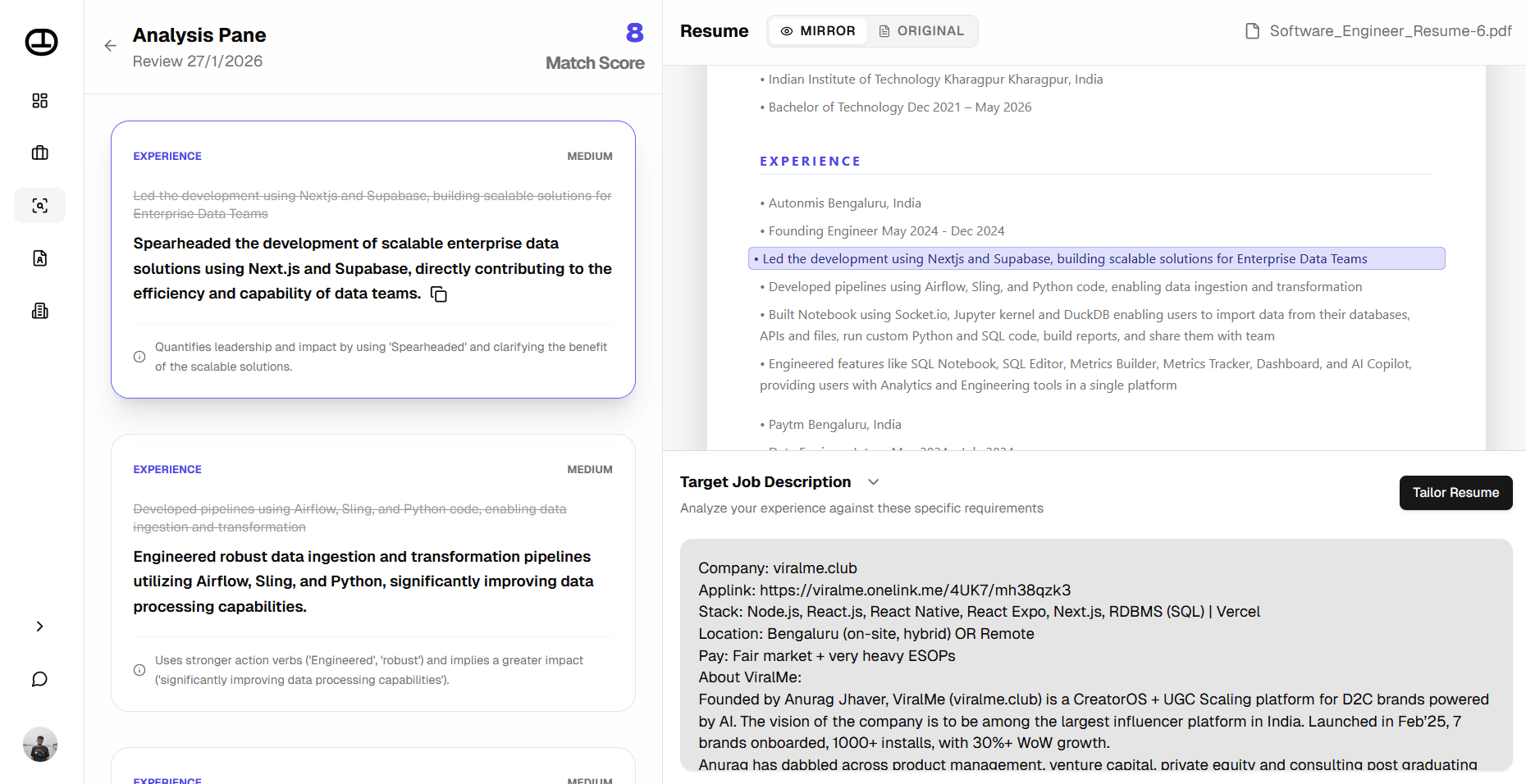Click the Target Job Description heading
Viewport: 1526px width, 784px height.
(765, 482)
